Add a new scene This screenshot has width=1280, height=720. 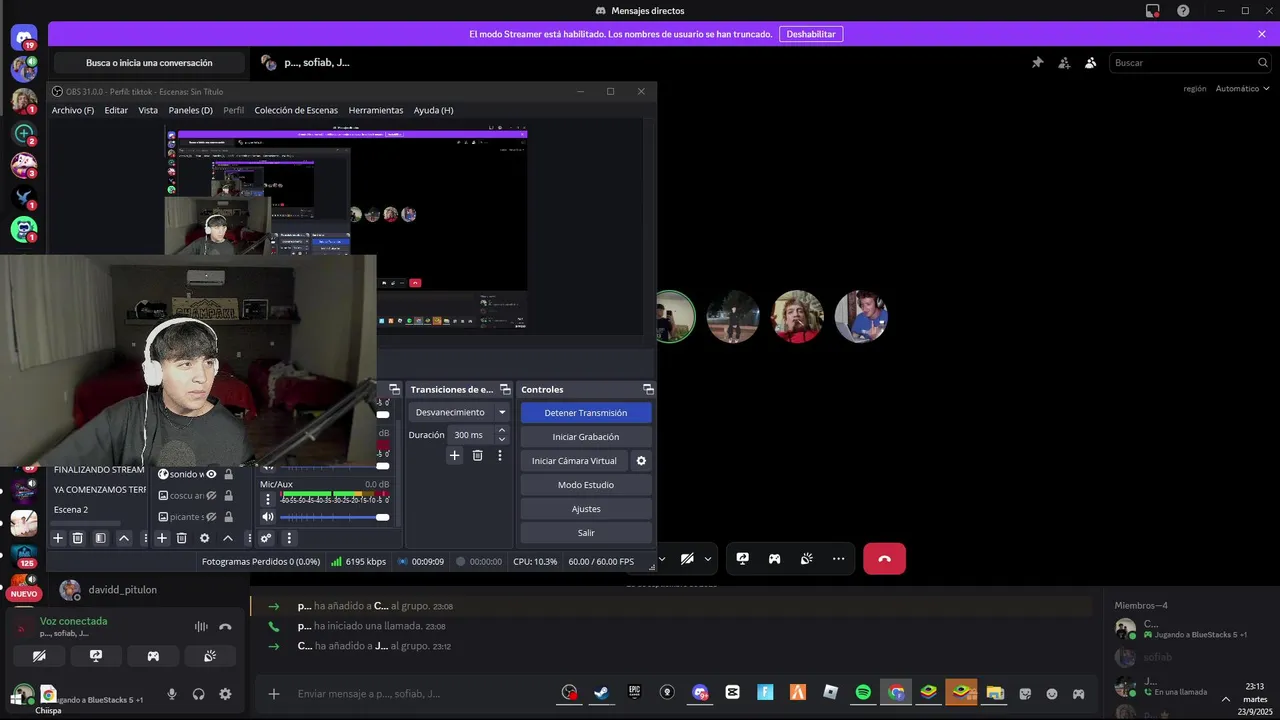click(58, 538)
